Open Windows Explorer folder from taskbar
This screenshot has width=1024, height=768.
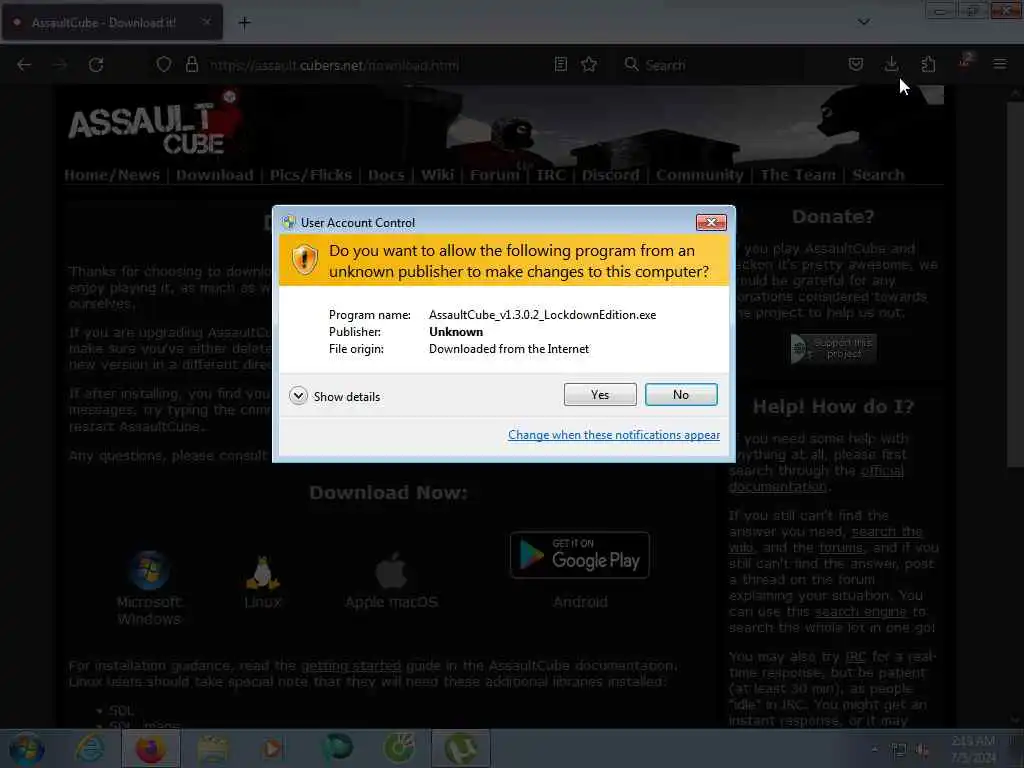pyautogui.click(x=212, y=748)
